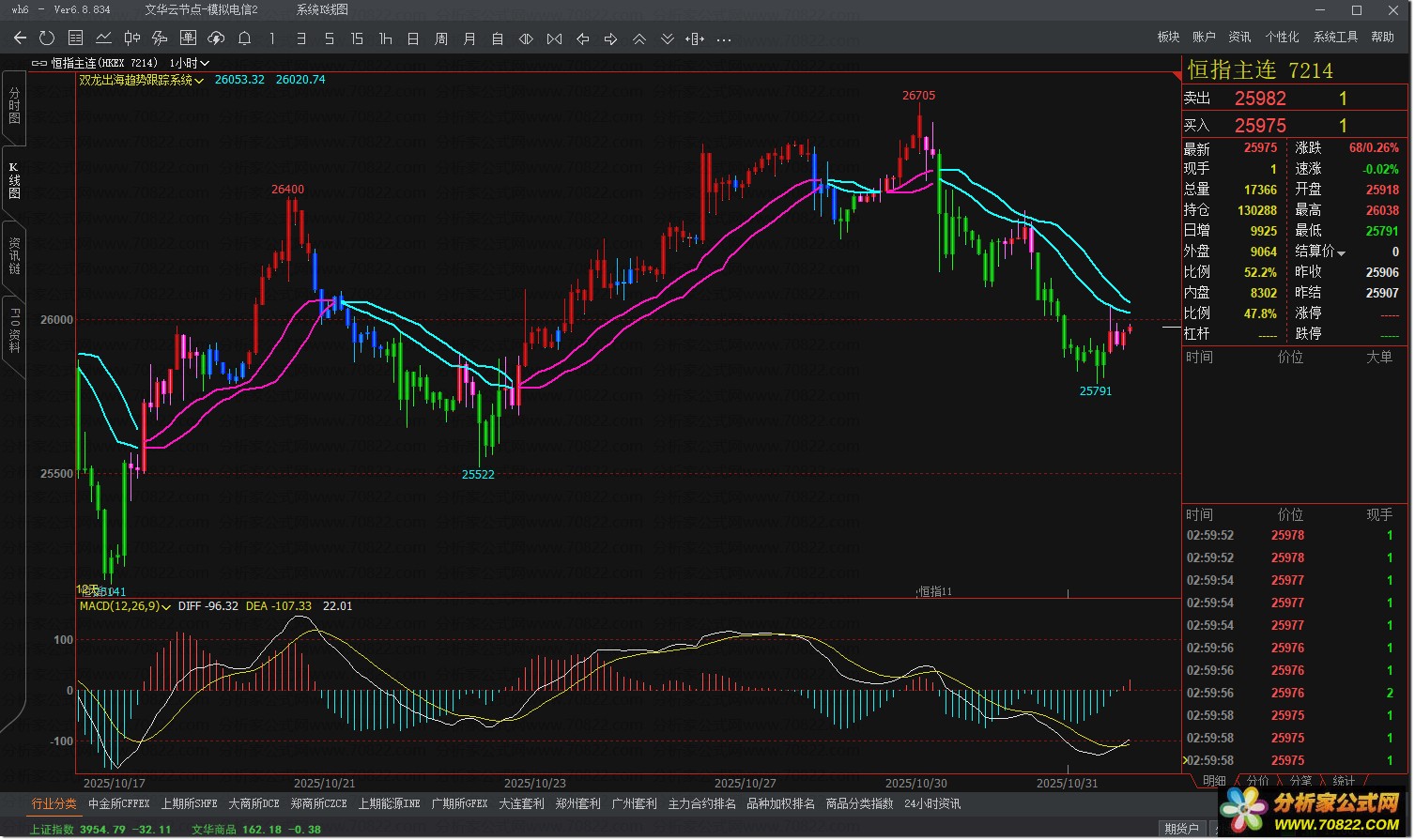This screenshot has height=840, width=1415.
Task: Click the candlestick chart toolbar icon
Action: coord(132,38)
